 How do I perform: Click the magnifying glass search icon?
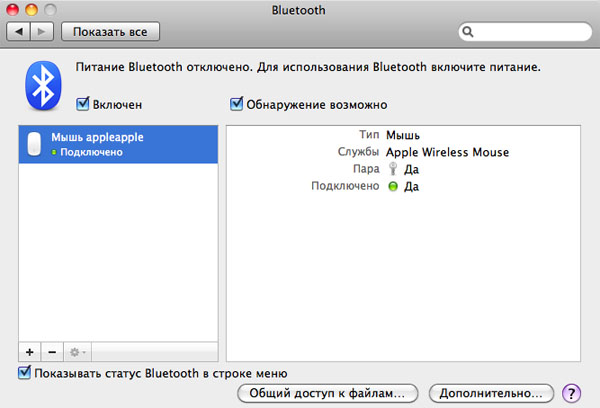(469, 32)
